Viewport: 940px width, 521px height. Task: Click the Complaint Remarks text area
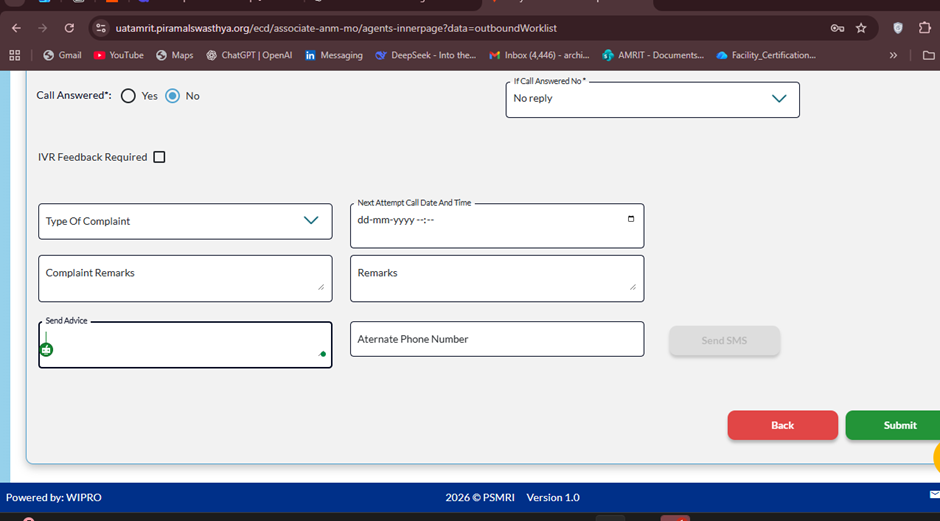185,278
